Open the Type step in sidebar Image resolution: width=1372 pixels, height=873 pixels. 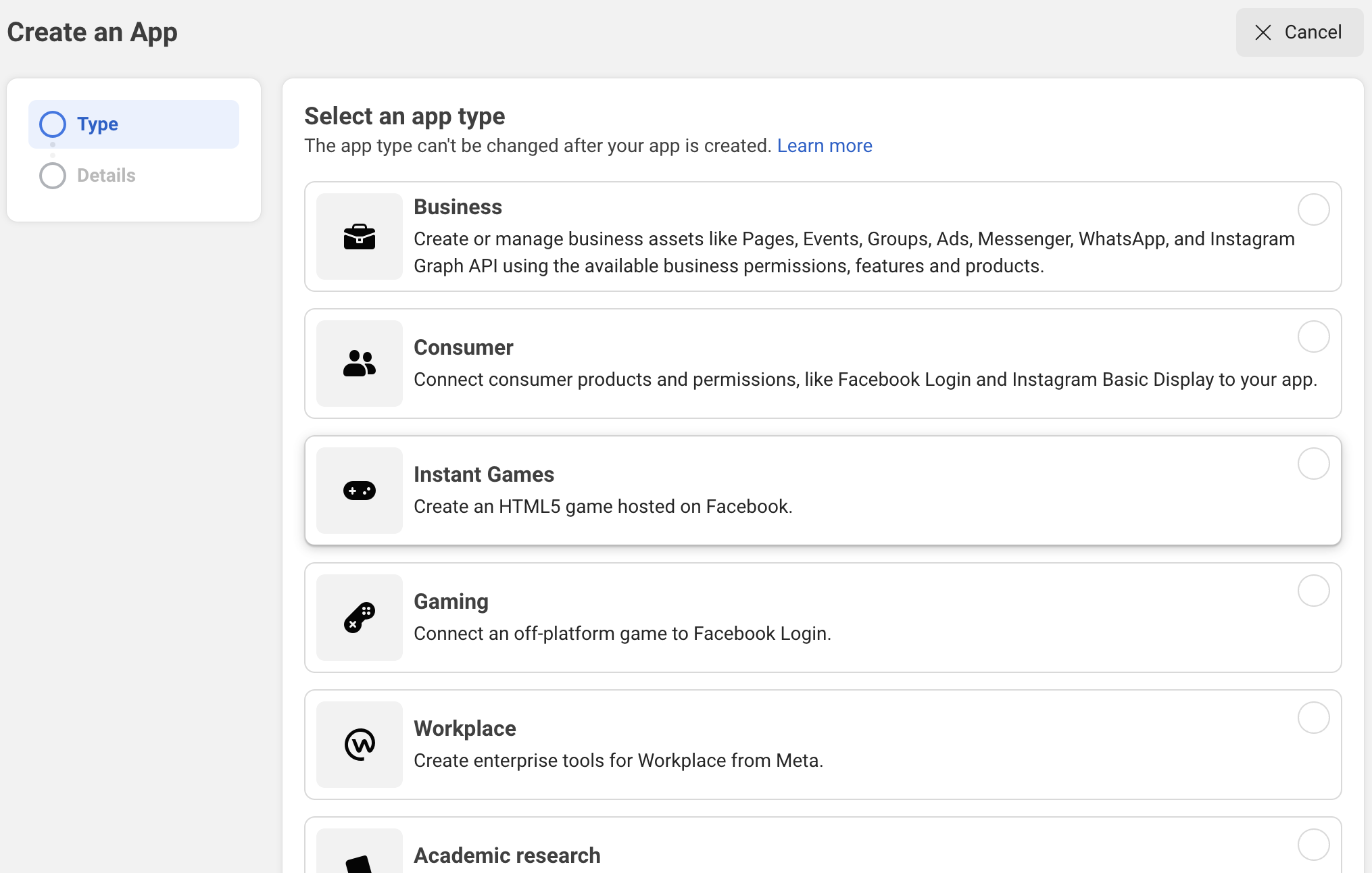pyautogui.click(x=134, y=124)
